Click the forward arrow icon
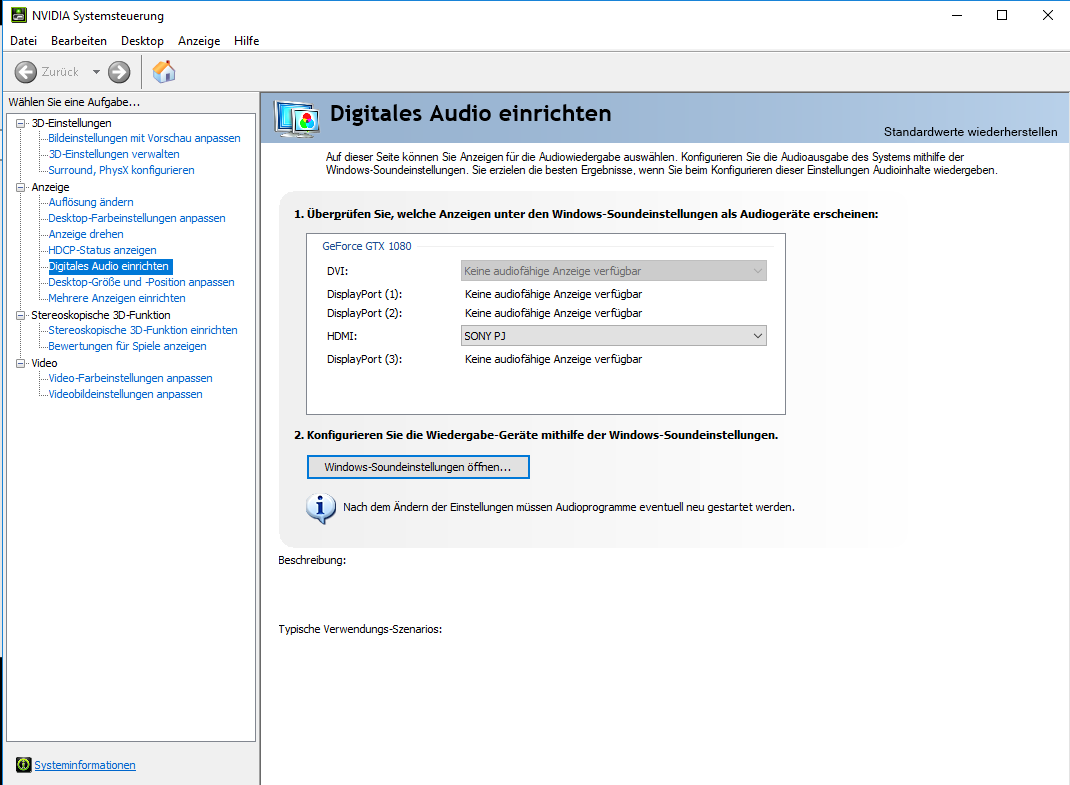1070x785 pixels. coord(119,72)
